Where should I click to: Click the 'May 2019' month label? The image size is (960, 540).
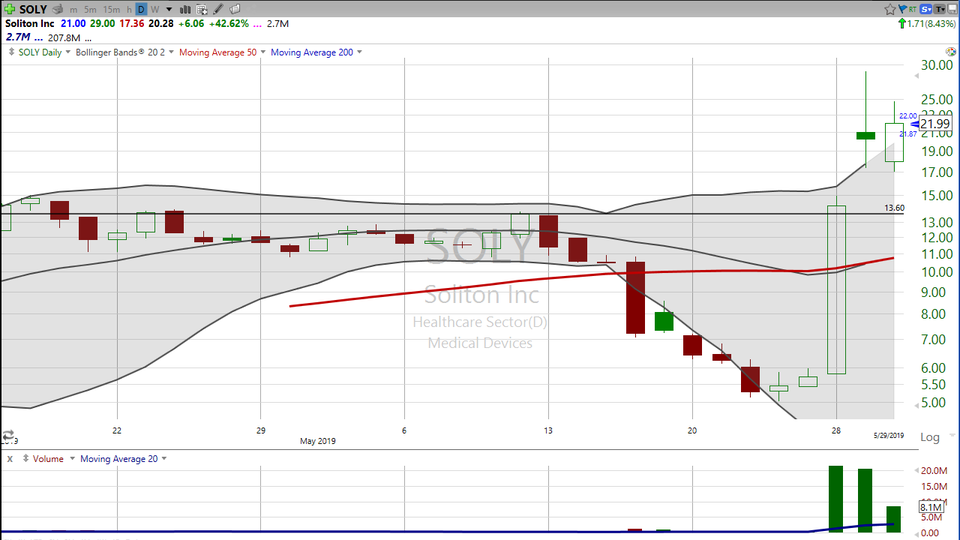tap(318, 441)
